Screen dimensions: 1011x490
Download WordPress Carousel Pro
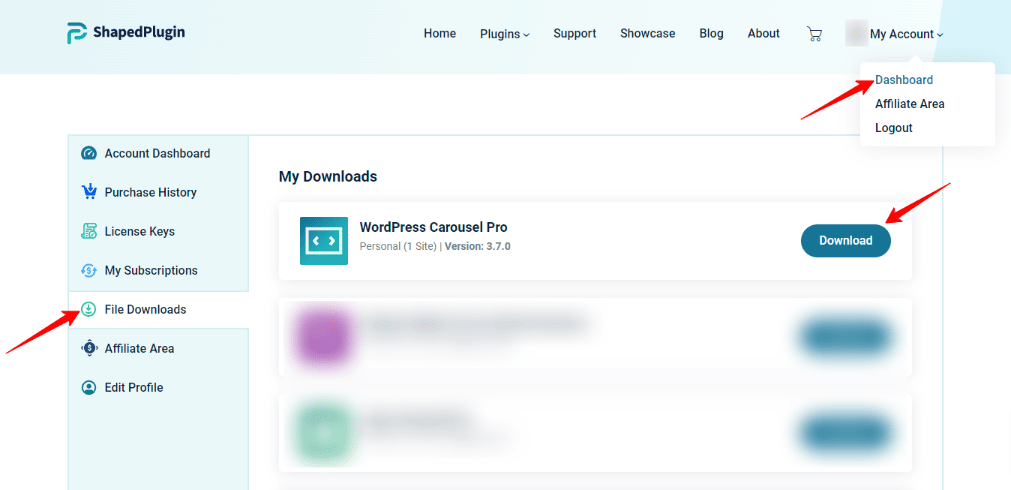pyautogui.click(x=845, y=240)
